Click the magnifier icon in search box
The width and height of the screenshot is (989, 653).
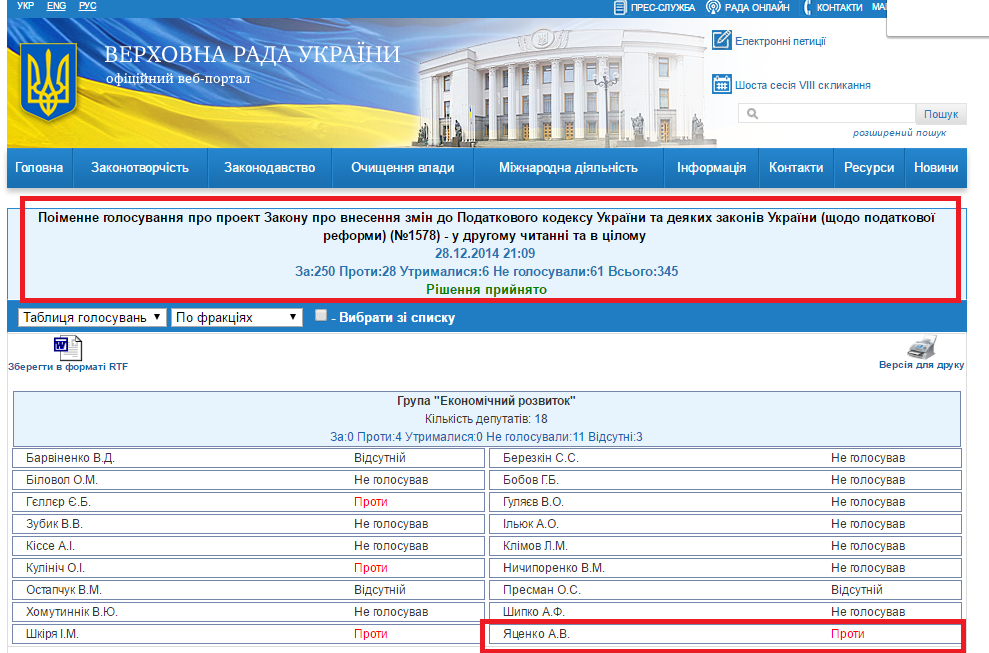click(x=752, y=114)
